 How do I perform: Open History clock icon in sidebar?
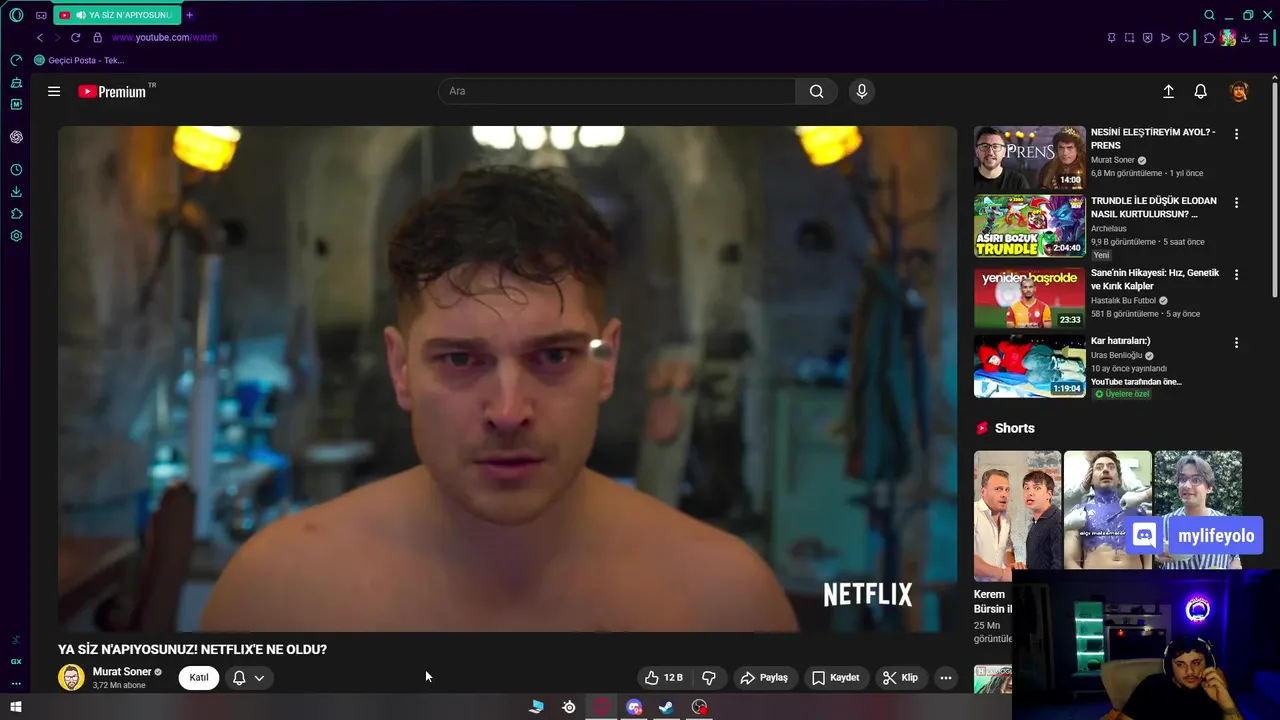[x=16, y=170]
